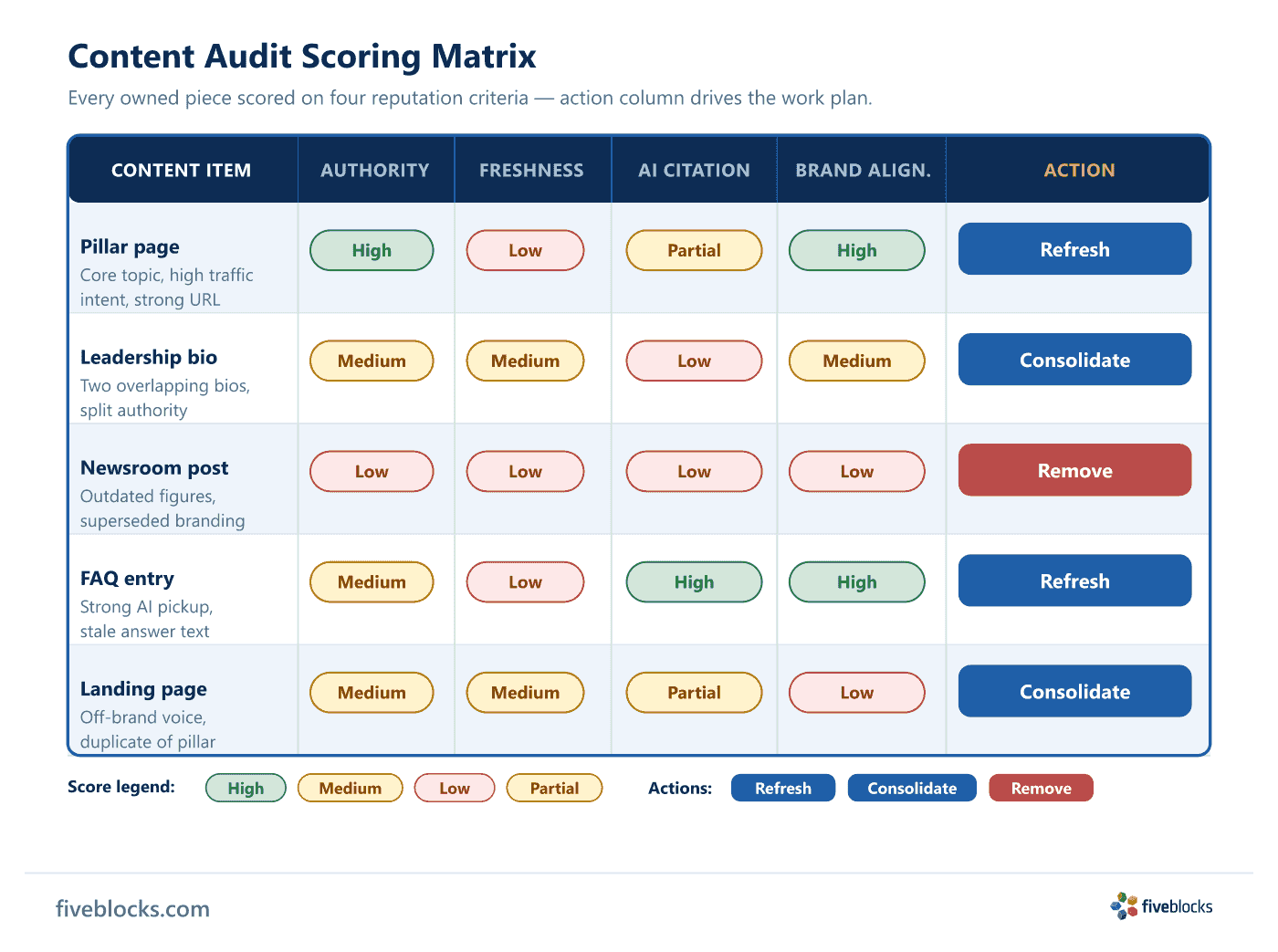
Task: Select the 'Leadership bio' row title
Action: (149, 357)
